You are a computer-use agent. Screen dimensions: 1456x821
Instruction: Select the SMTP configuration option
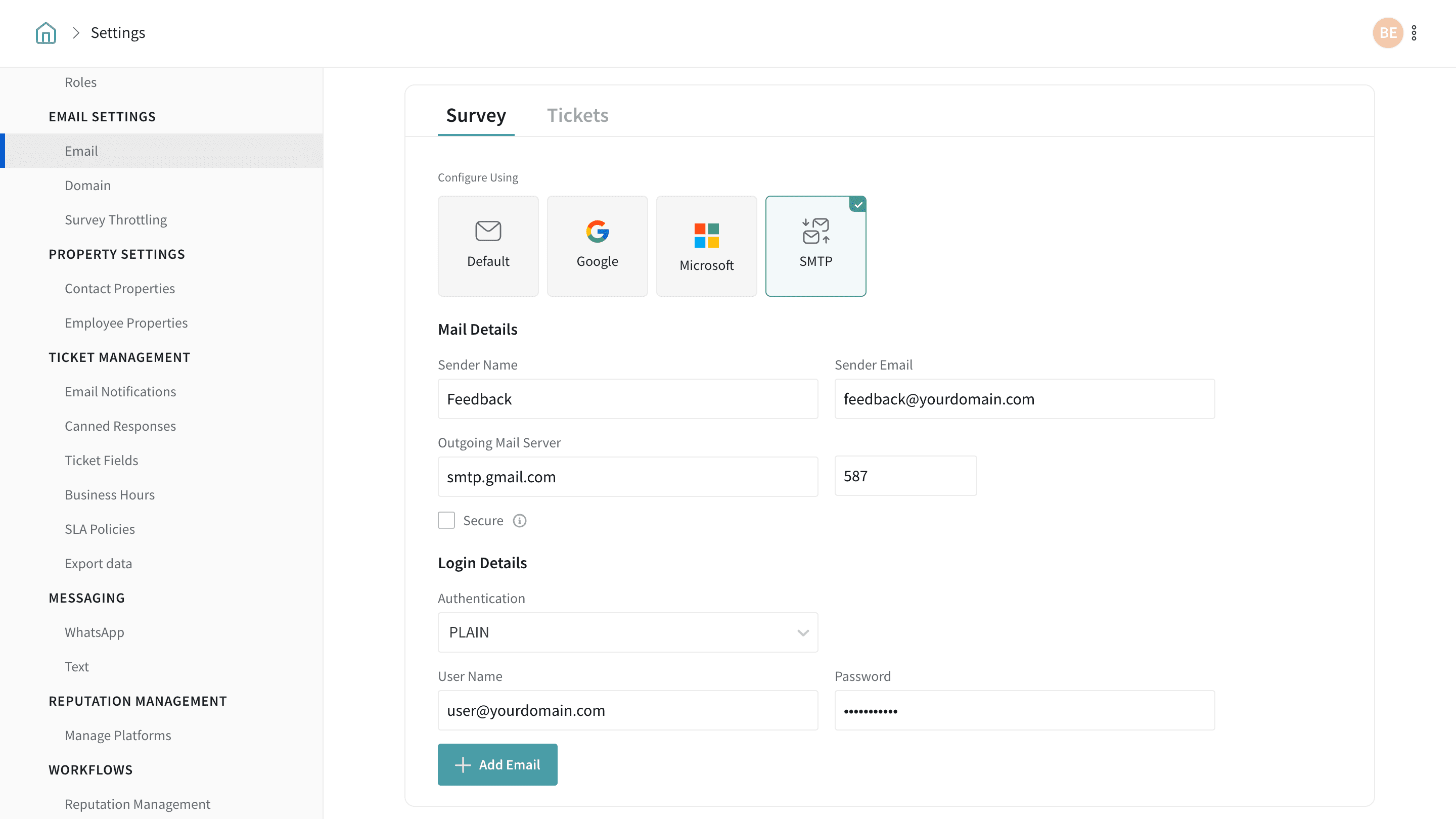[x=815, y=246]
